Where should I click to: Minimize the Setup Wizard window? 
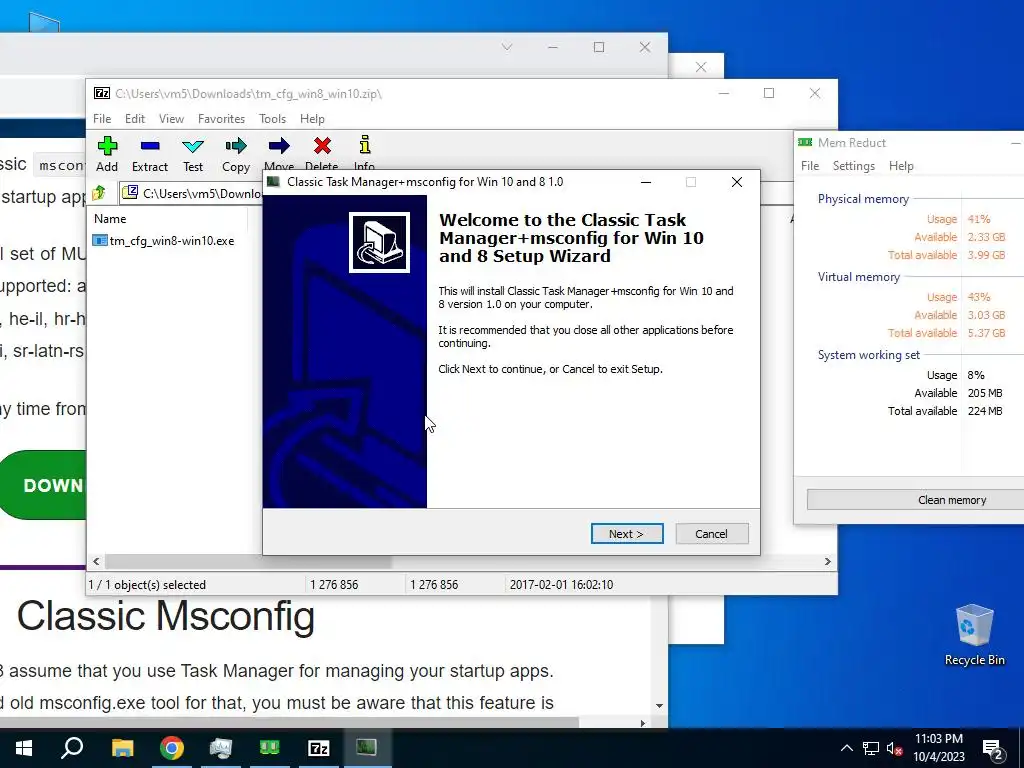tap(646, 182)
